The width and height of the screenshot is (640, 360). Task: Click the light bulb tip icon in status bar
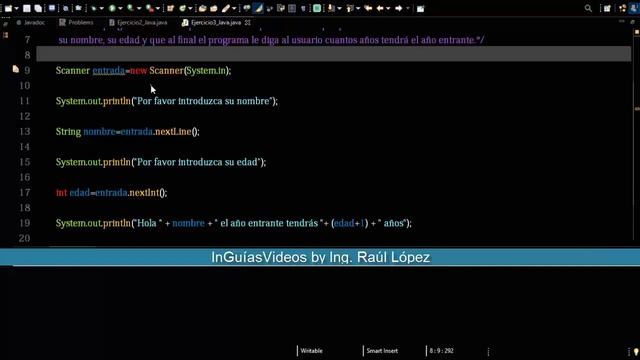click(636, 351)
